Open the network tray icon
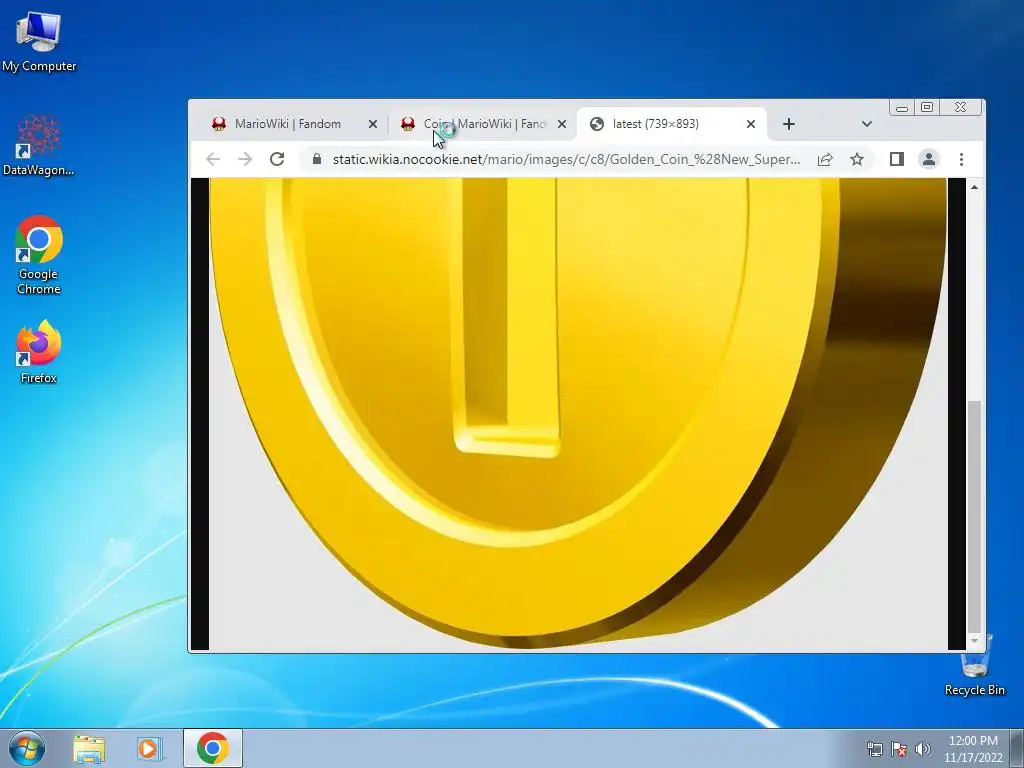The image size is (1024, 768). coord(874,749)
